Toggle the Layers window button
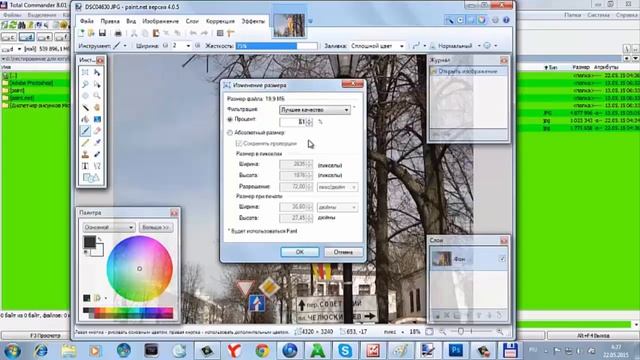Image resolution: width=640 pixels, height=360 pixels. 471,20
